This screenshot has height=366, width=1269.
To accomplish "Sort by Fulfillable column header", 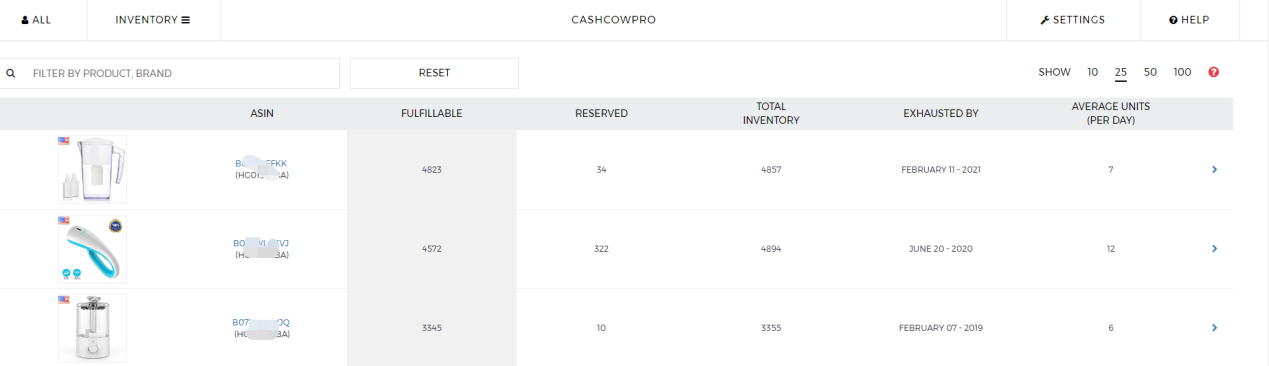I will (431, 114).
